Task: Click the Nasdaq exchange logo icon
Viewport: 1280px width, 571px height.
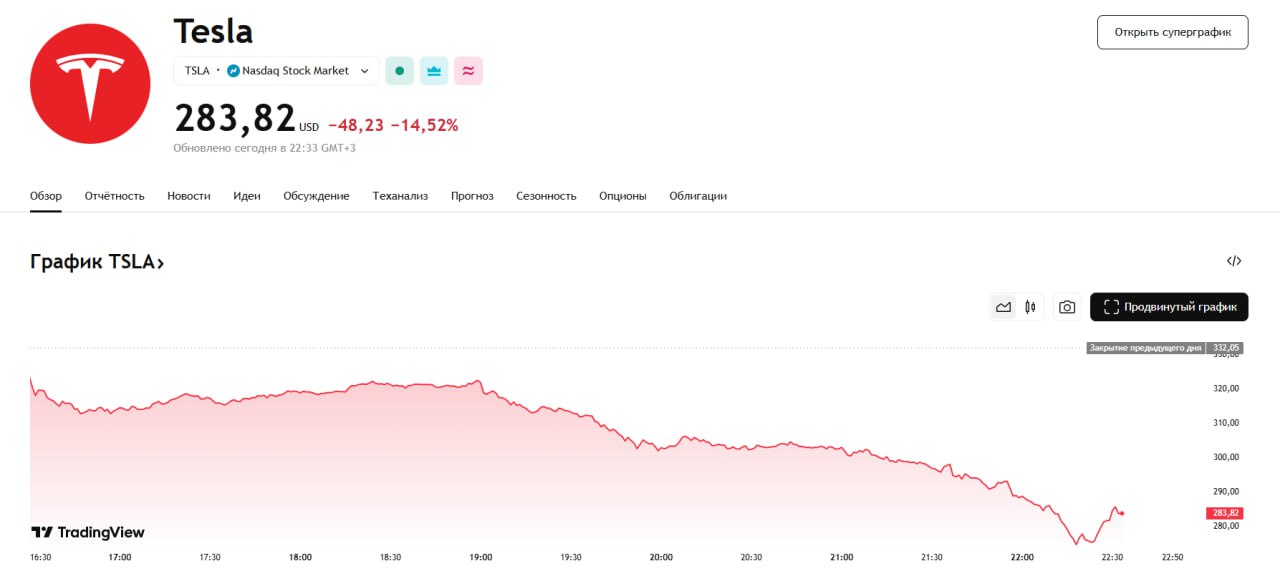Action: pos(233,71)
